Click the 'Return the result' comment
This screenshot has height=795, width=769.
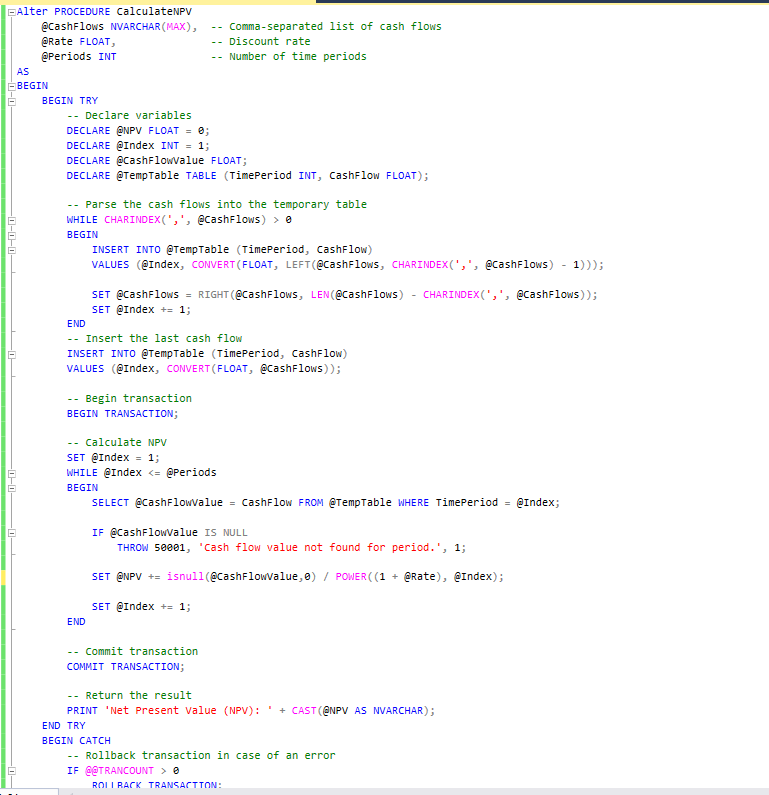[x=129, y=696]
